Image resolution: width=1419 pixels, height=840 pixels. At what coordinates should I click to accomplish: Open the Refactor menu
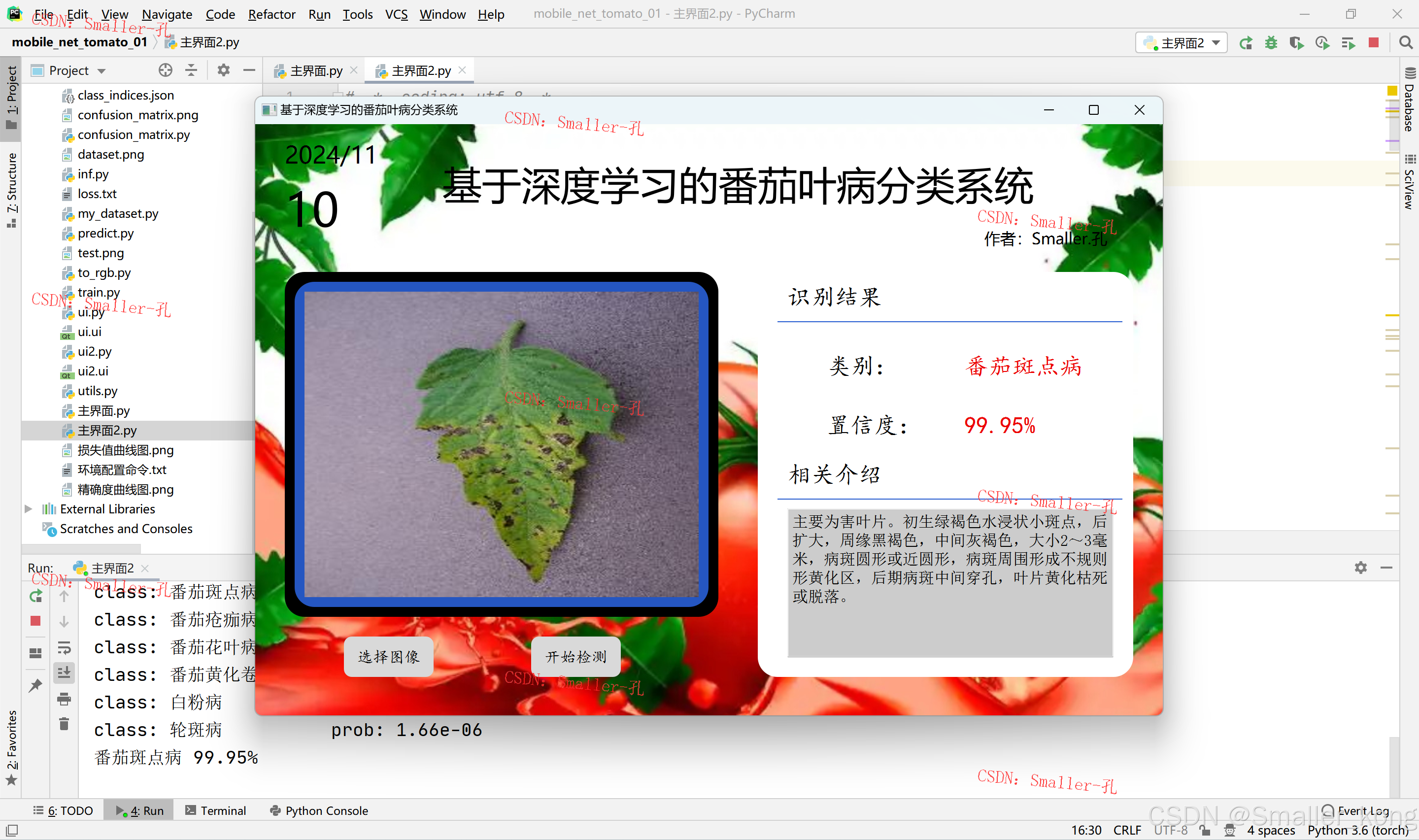coord(271,14)
